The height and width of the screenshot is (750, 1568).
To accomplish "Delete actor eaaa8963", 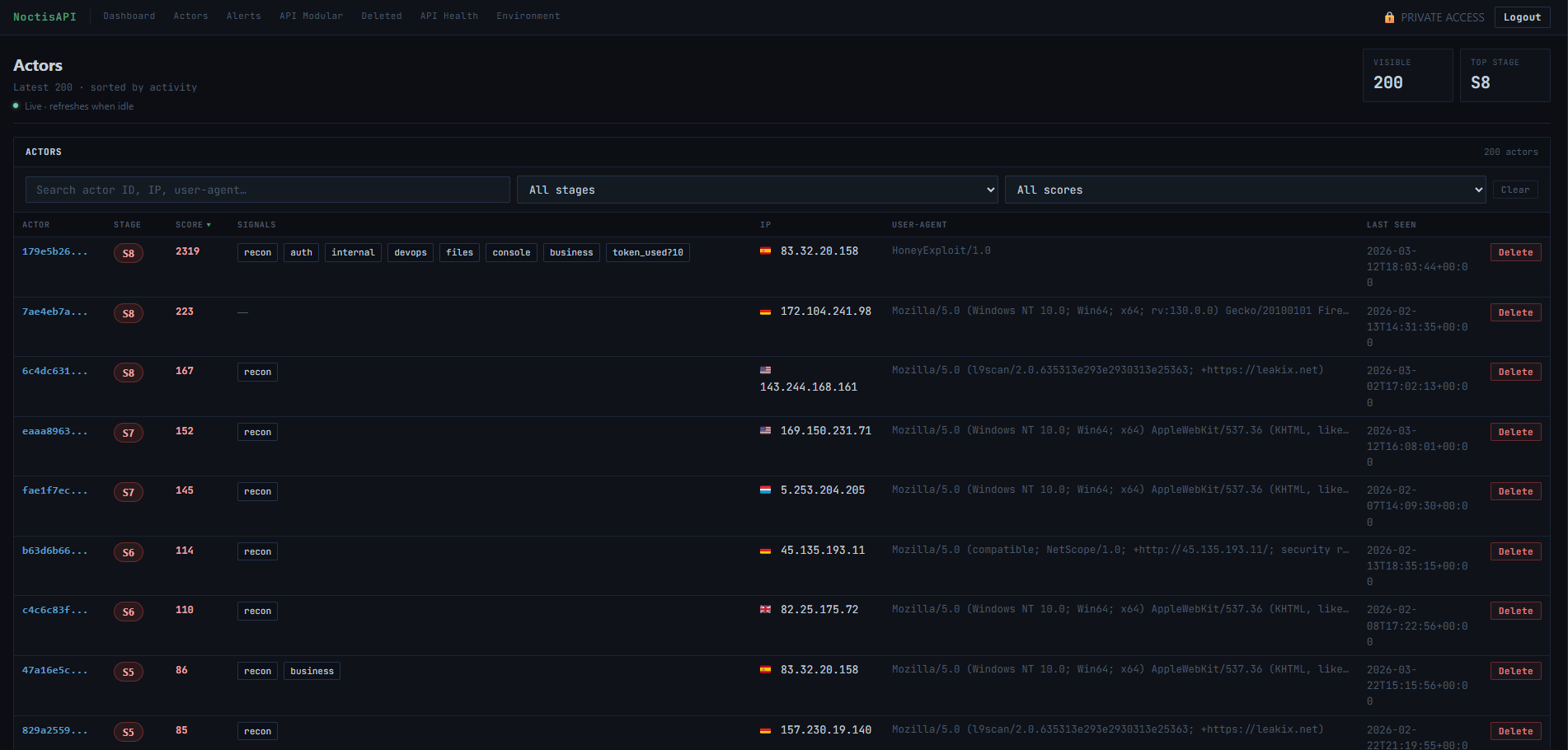I will tap(1515, 432).
